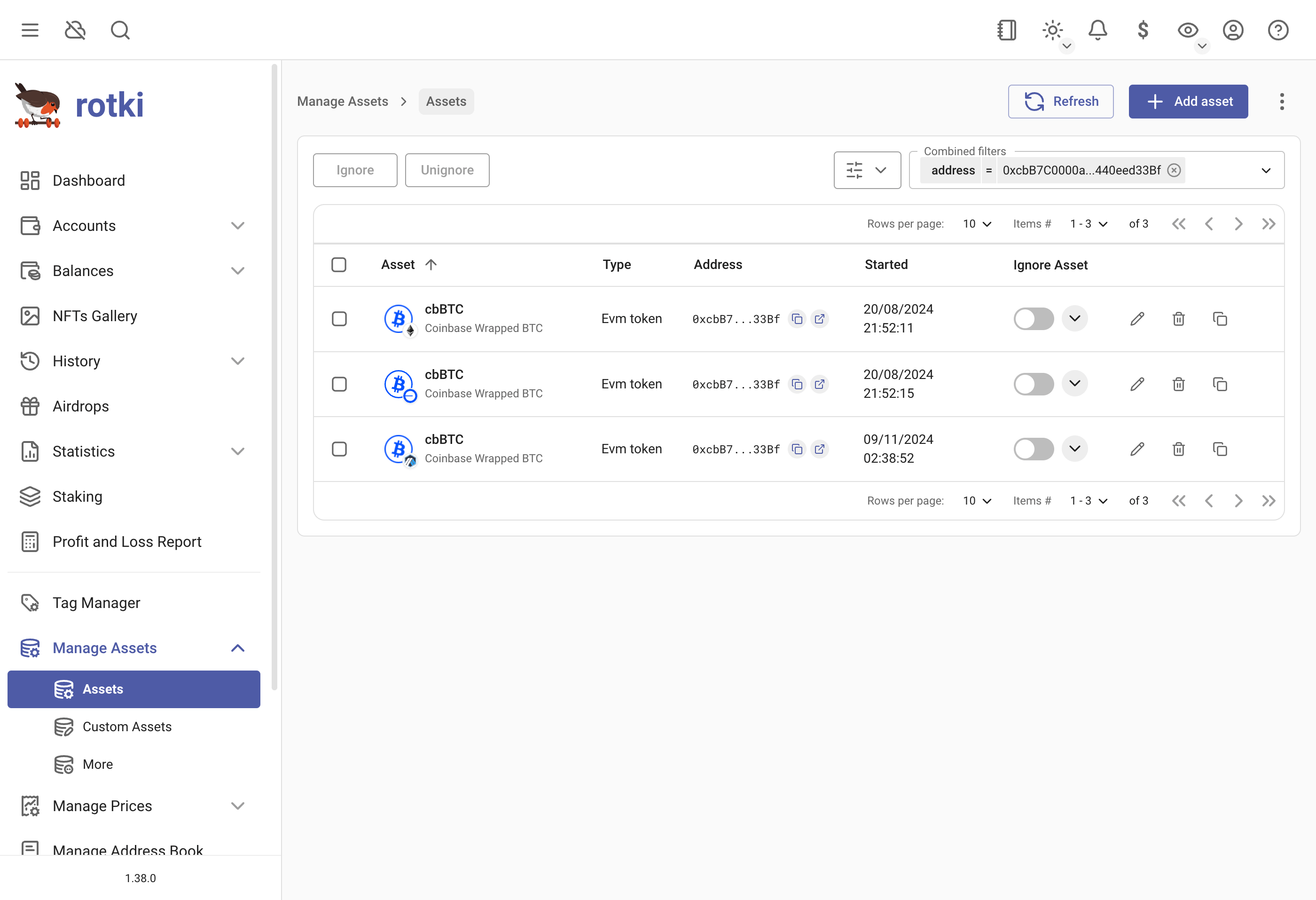Delete the cbBTC asset started 21:52:15
The image size is (1316, 900).
(x=1178, y=385)
